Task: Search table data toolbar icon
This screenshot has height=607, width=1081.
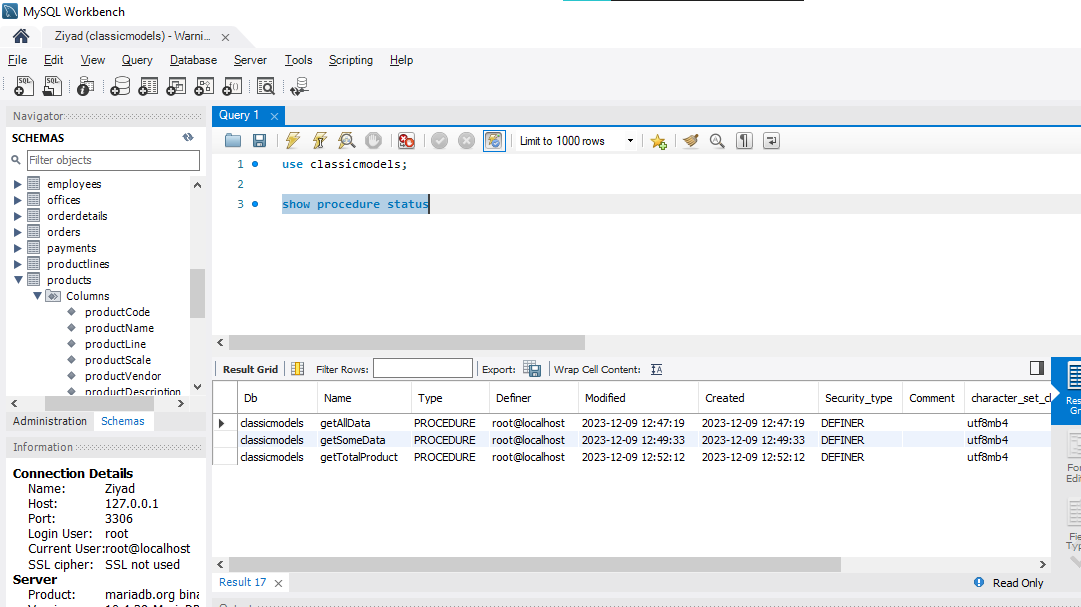Action: pyautogui.click(x=265, y=86)
